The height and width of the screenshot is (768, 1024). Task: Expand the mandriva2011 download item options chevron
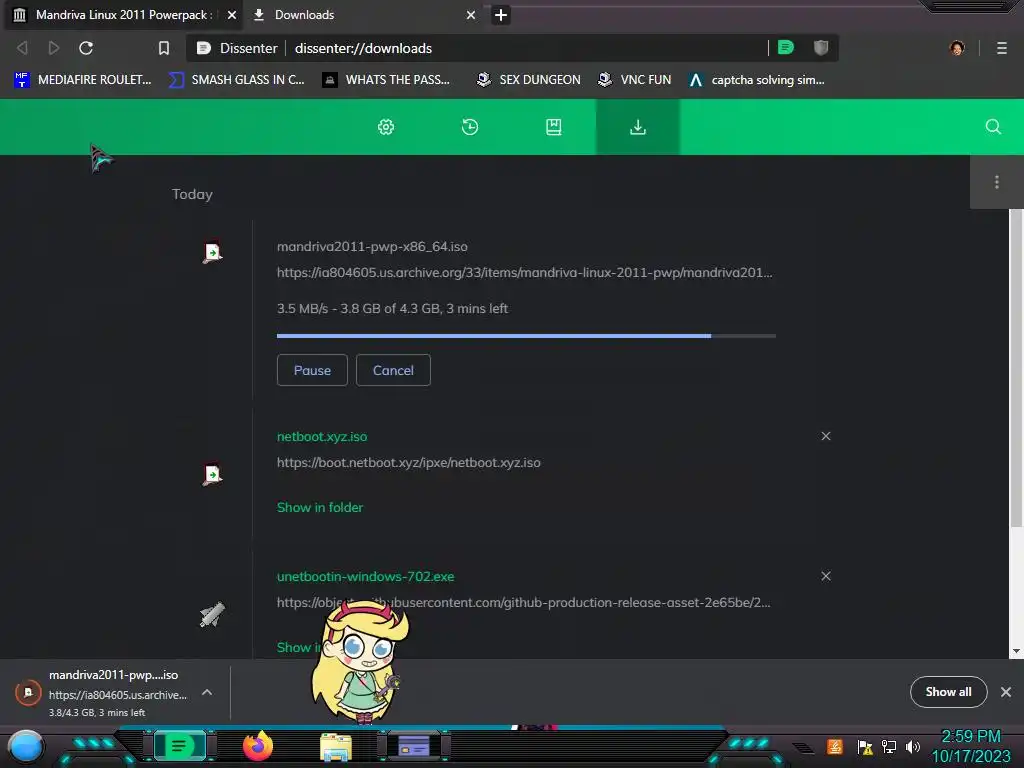207,692
